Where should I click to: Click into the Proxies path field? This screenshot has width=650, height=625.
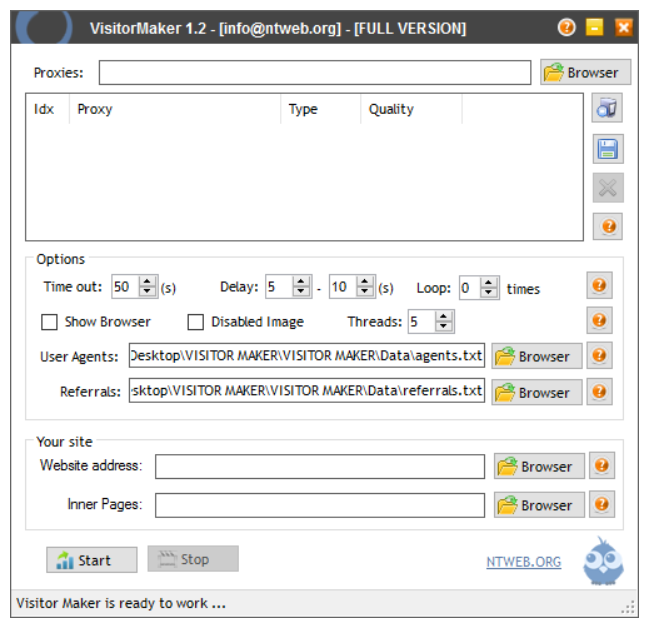click(x=315, y=72)
